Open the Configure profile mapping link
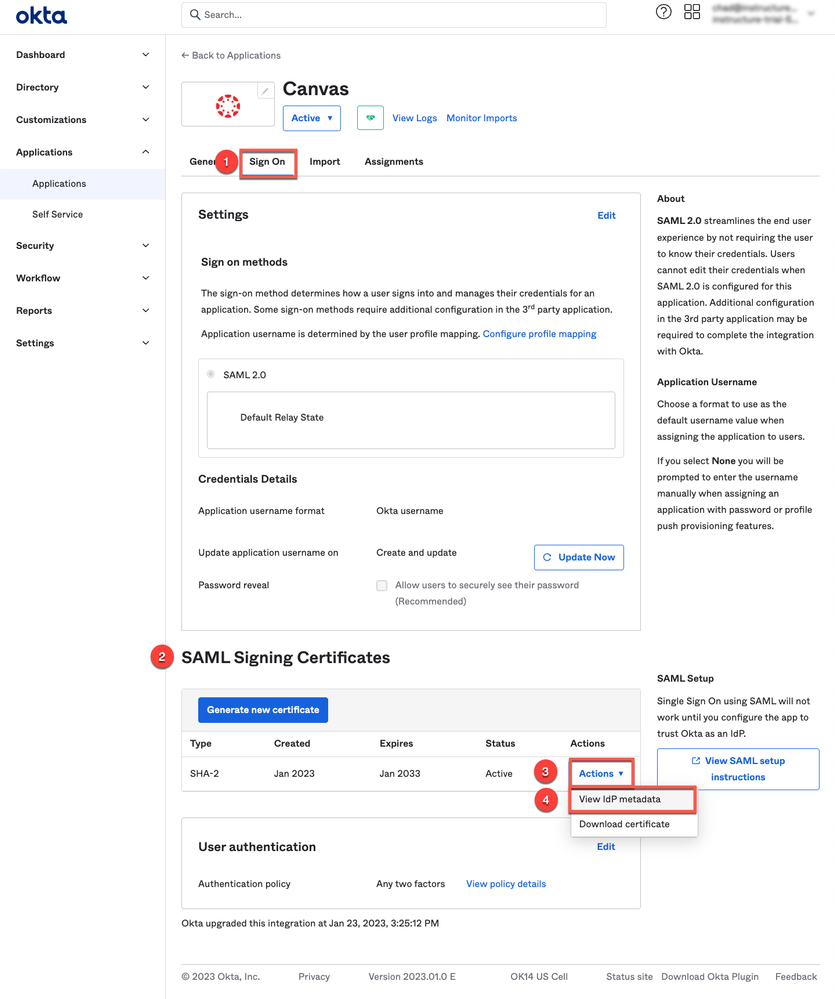The width and height of the screenshot is (835, 999). (x=539, y=334)
